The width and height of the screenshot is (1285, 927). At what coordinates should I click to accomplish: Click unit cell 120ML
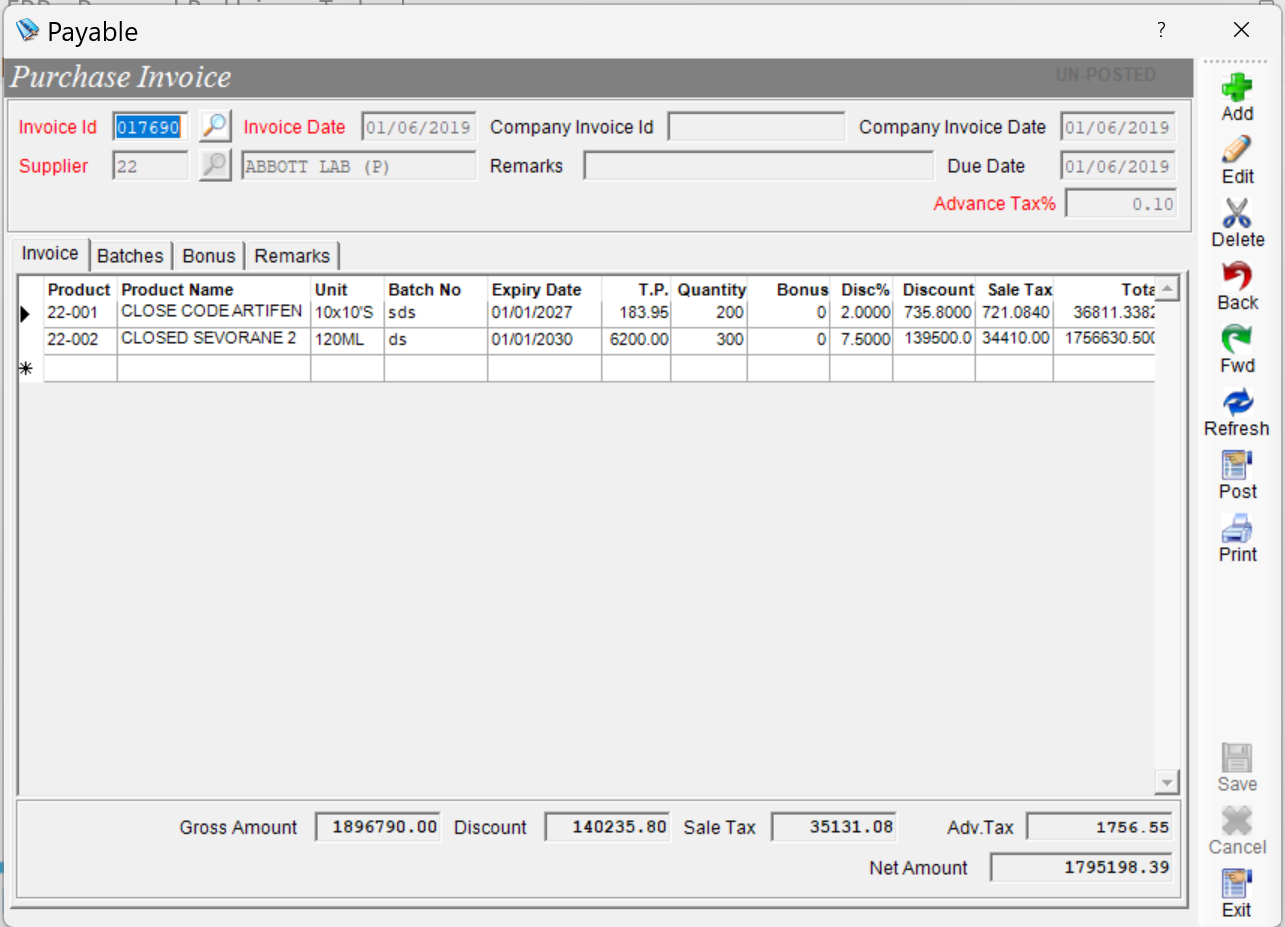coord(347,340)
